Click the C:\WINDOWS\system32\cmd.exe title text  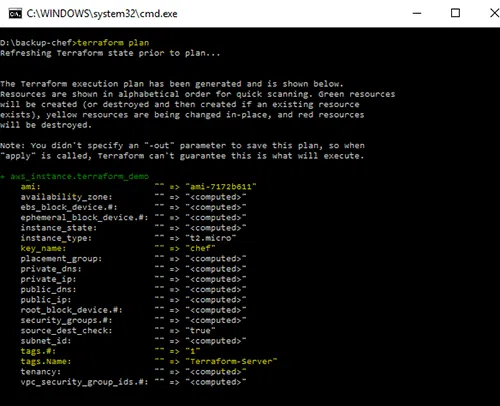[102, 14]
